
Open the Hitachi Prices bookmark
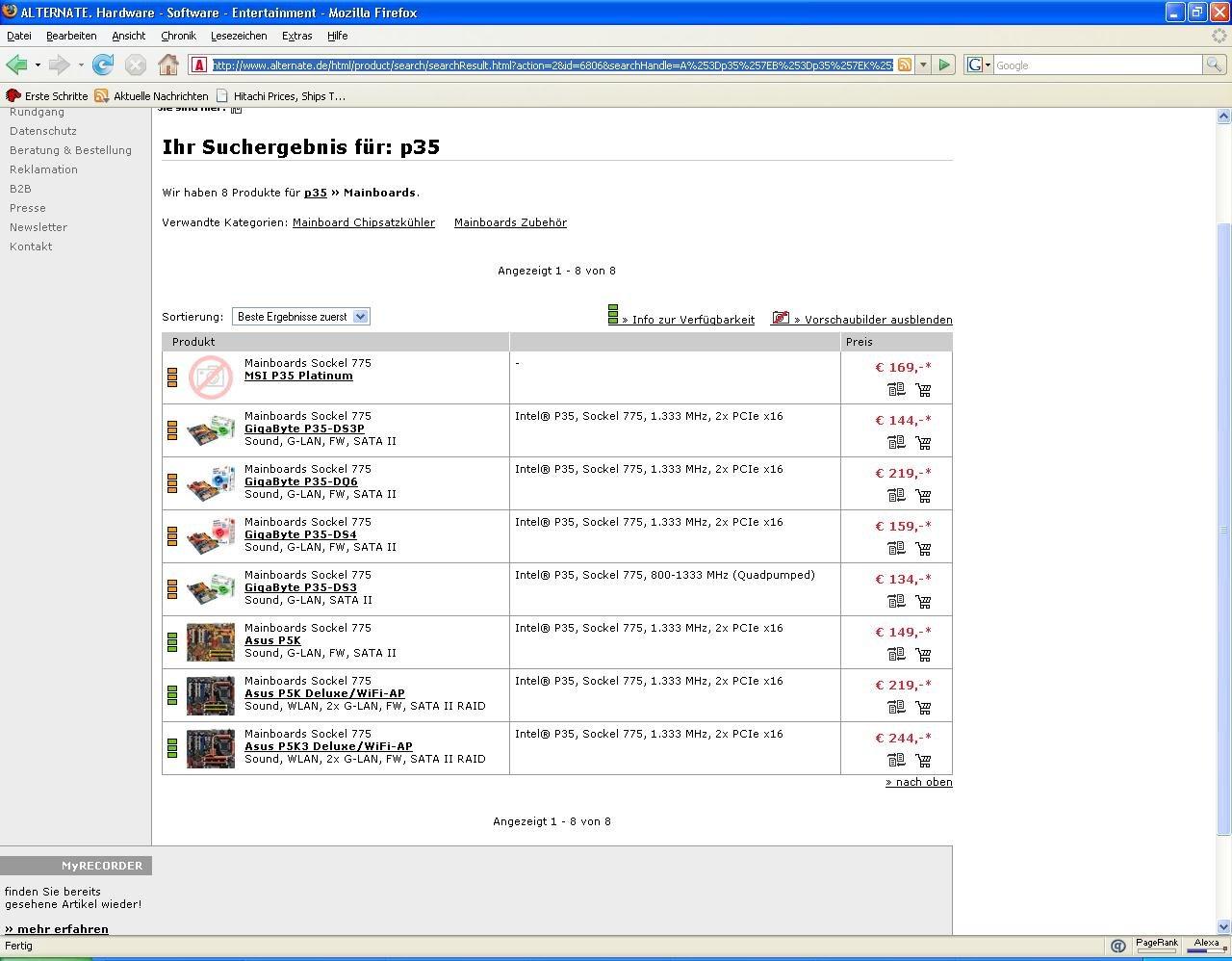280,96
